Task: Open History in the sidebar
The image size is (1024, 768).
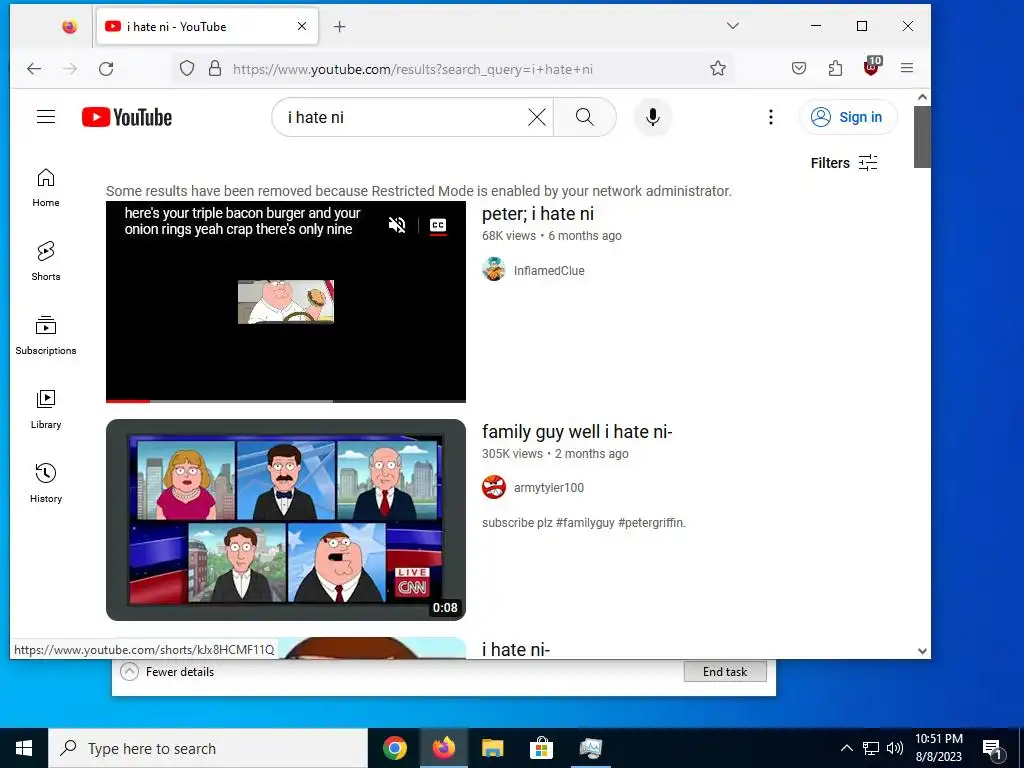Action: coord(46,483)
